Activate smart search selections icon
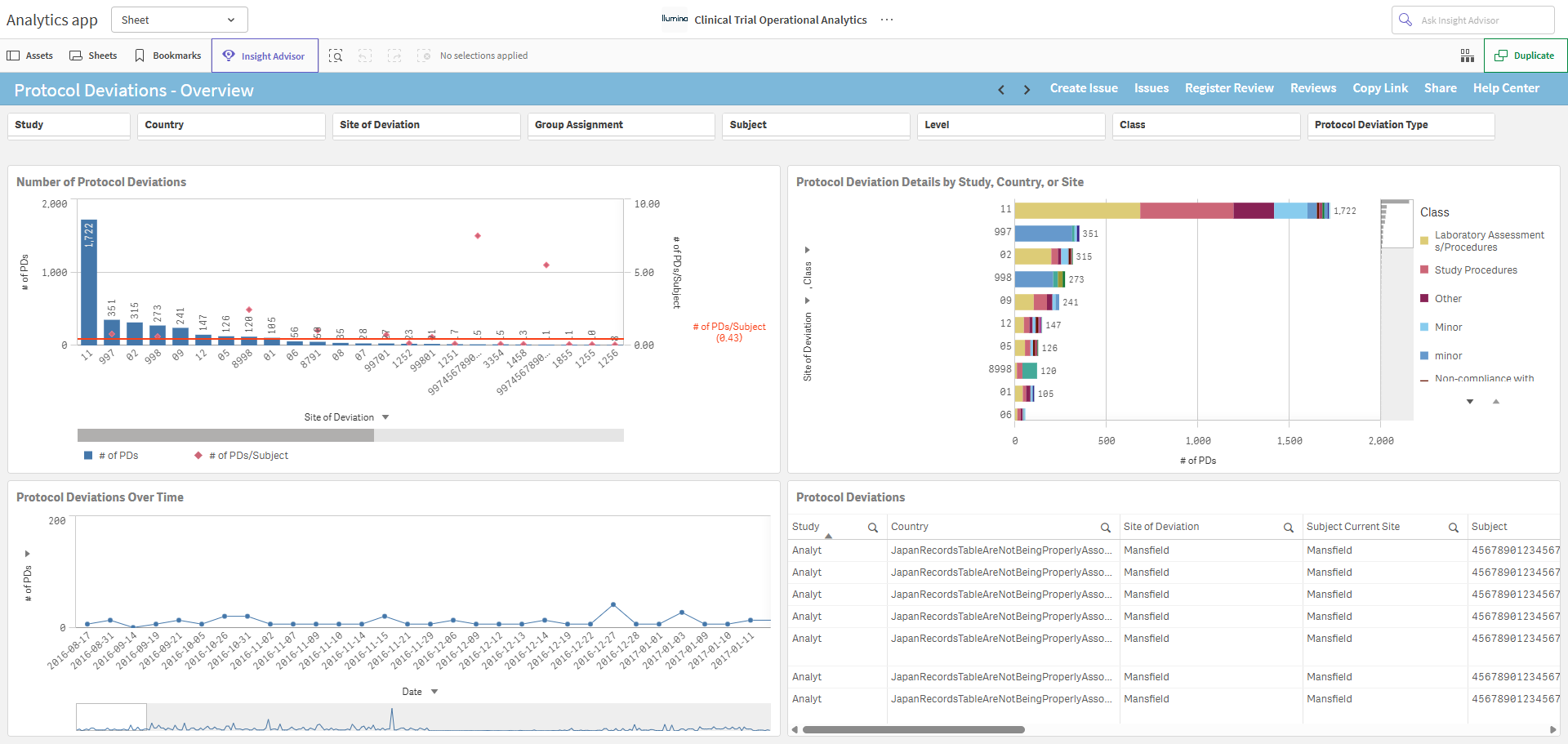Image resolution: width=1568 pixels, height=744 pixels. pos(336,56)
